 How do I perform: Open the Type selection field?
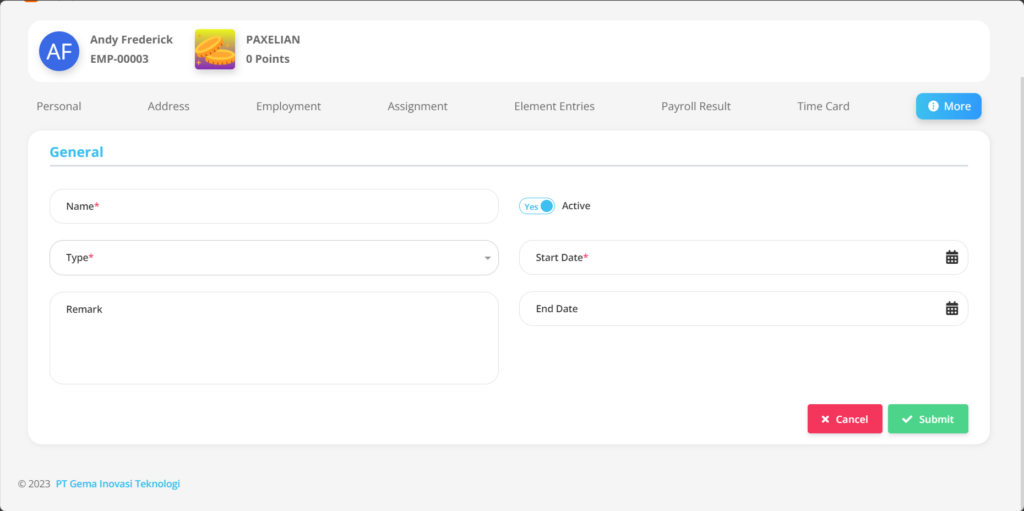coord(274,257)
